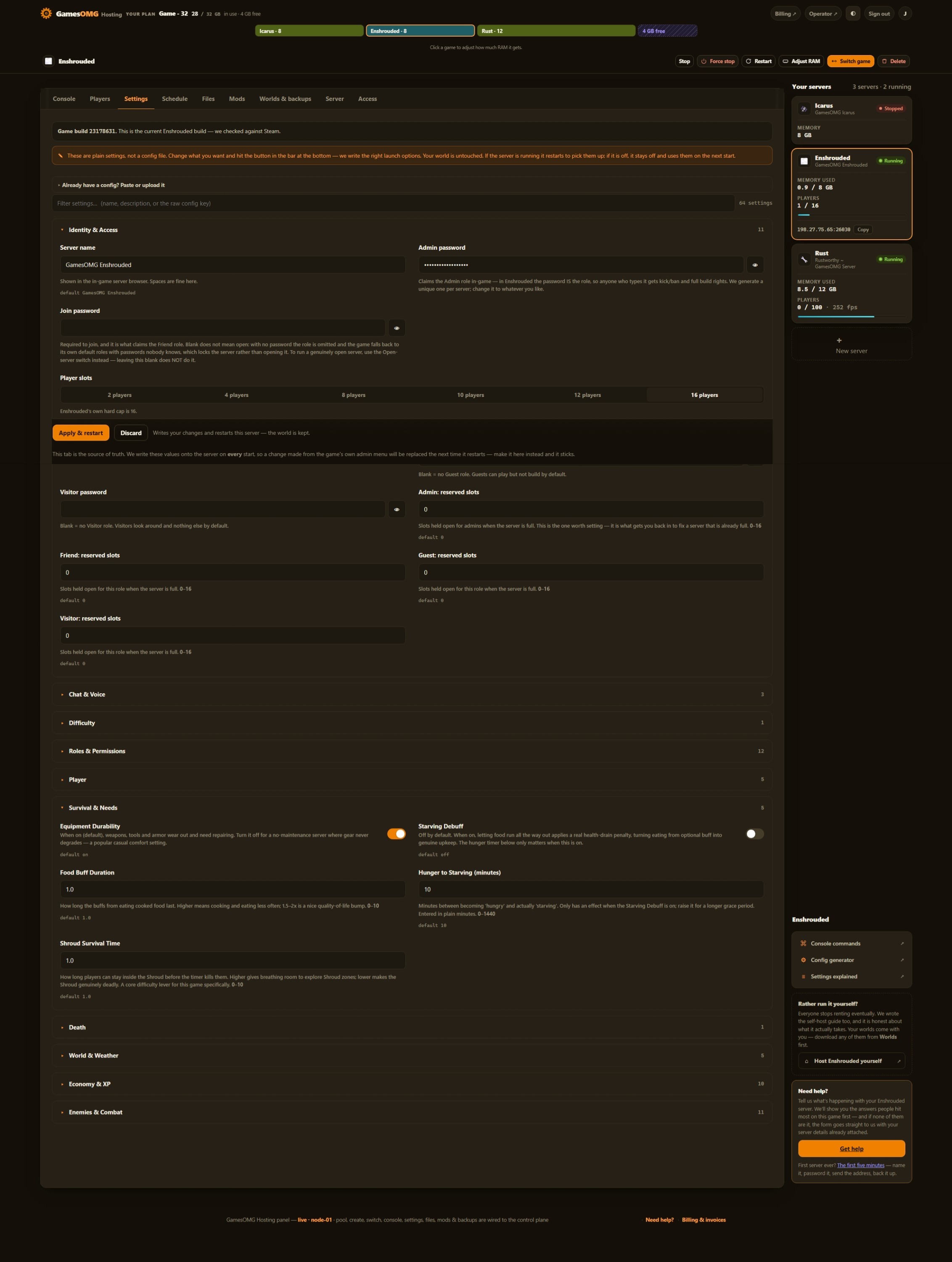Click the Server name input field
The width and height of the screenshot is (952, 1262).
click(233, 265)
